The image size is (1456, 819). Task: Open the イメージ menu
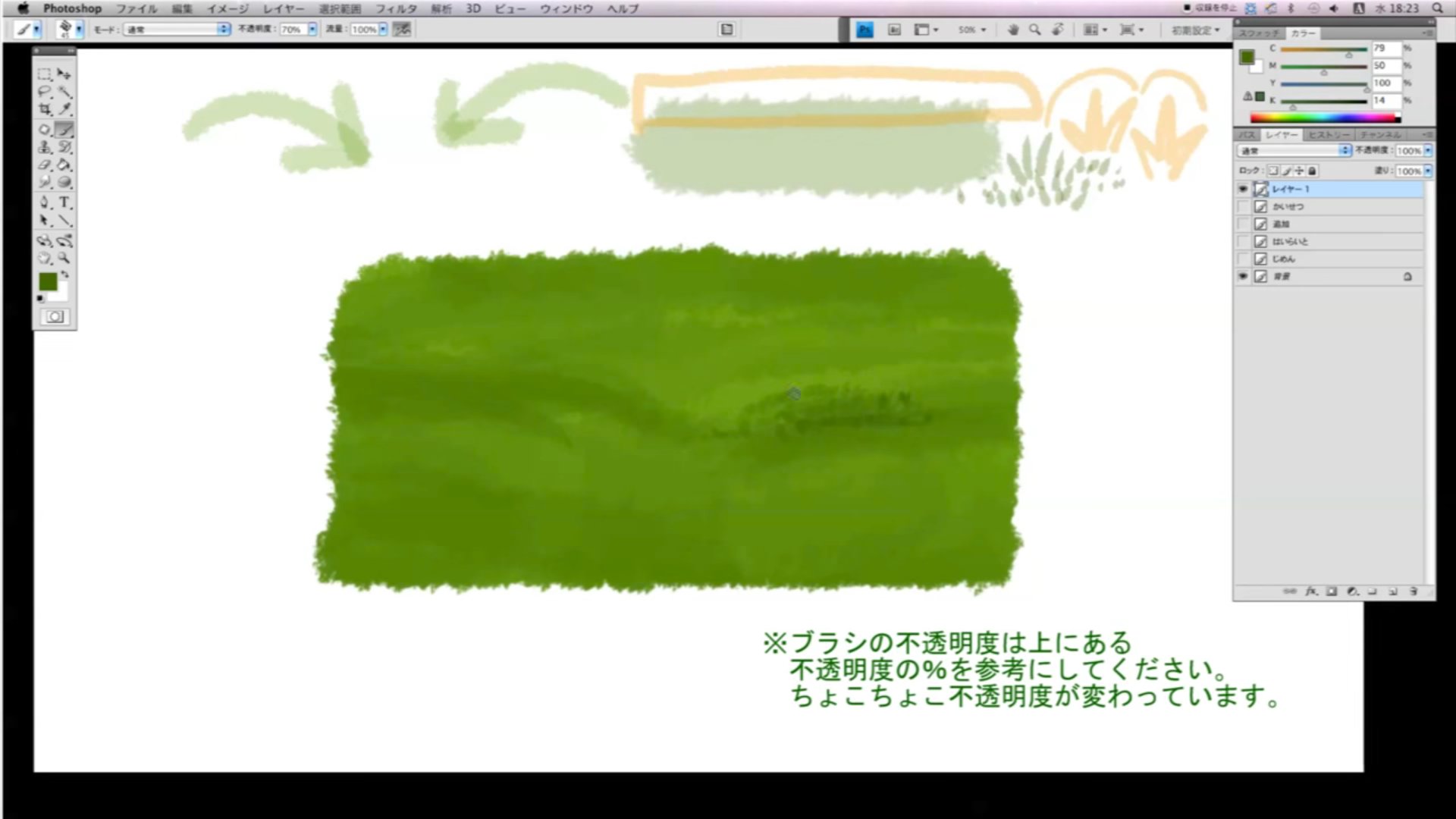click(227, 8)
